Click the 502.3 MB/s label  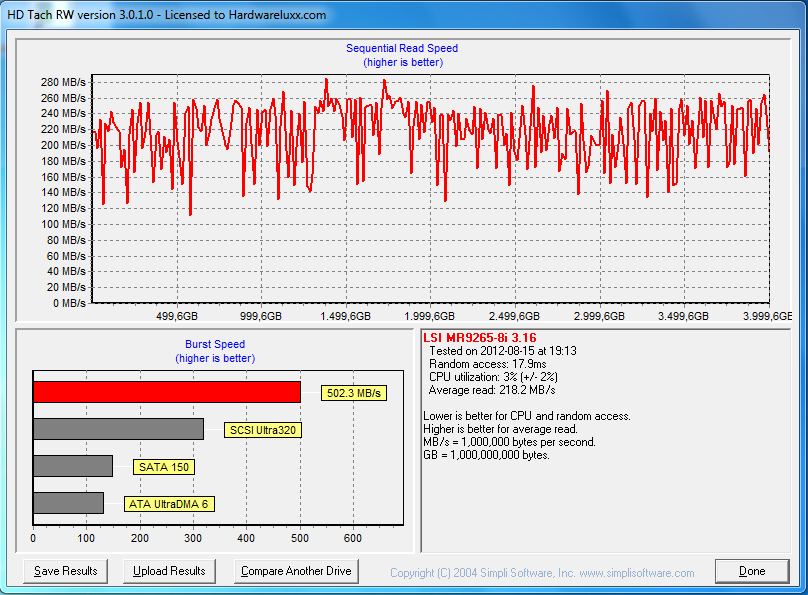pos(354,393)
